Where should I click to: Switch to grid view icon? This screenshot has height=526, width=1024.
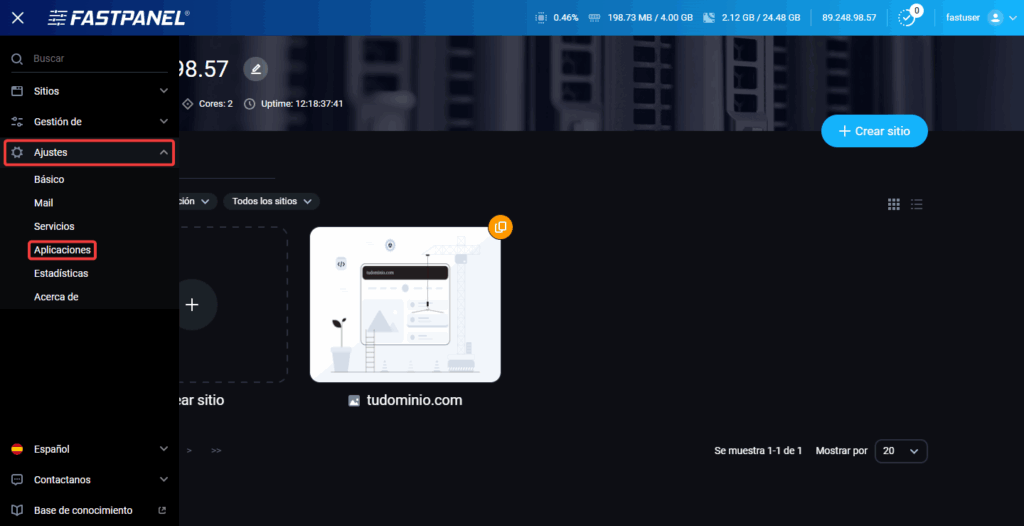[x=893, y=205]
